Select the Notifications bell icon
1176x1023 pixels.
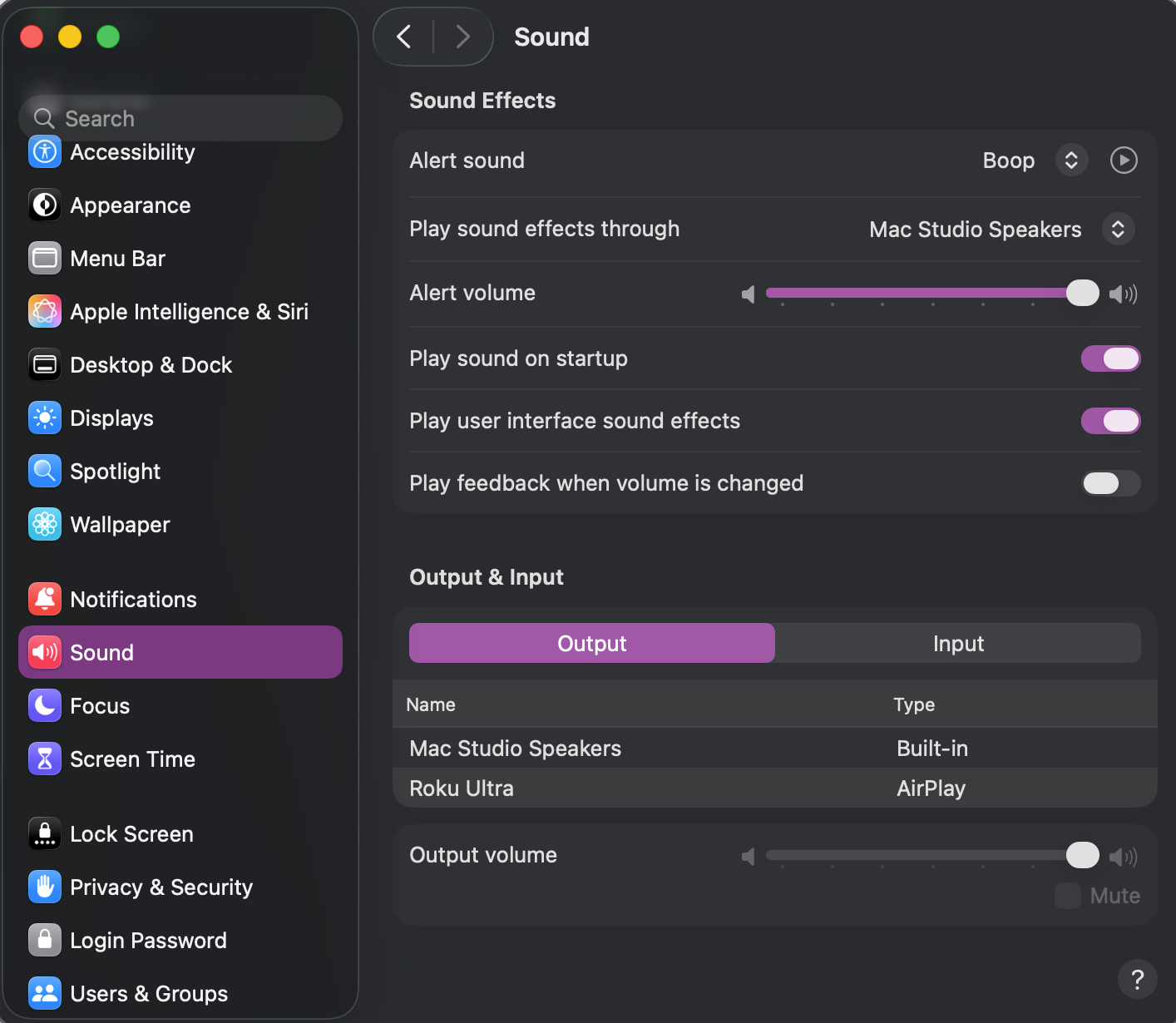[x=45, y=600]
